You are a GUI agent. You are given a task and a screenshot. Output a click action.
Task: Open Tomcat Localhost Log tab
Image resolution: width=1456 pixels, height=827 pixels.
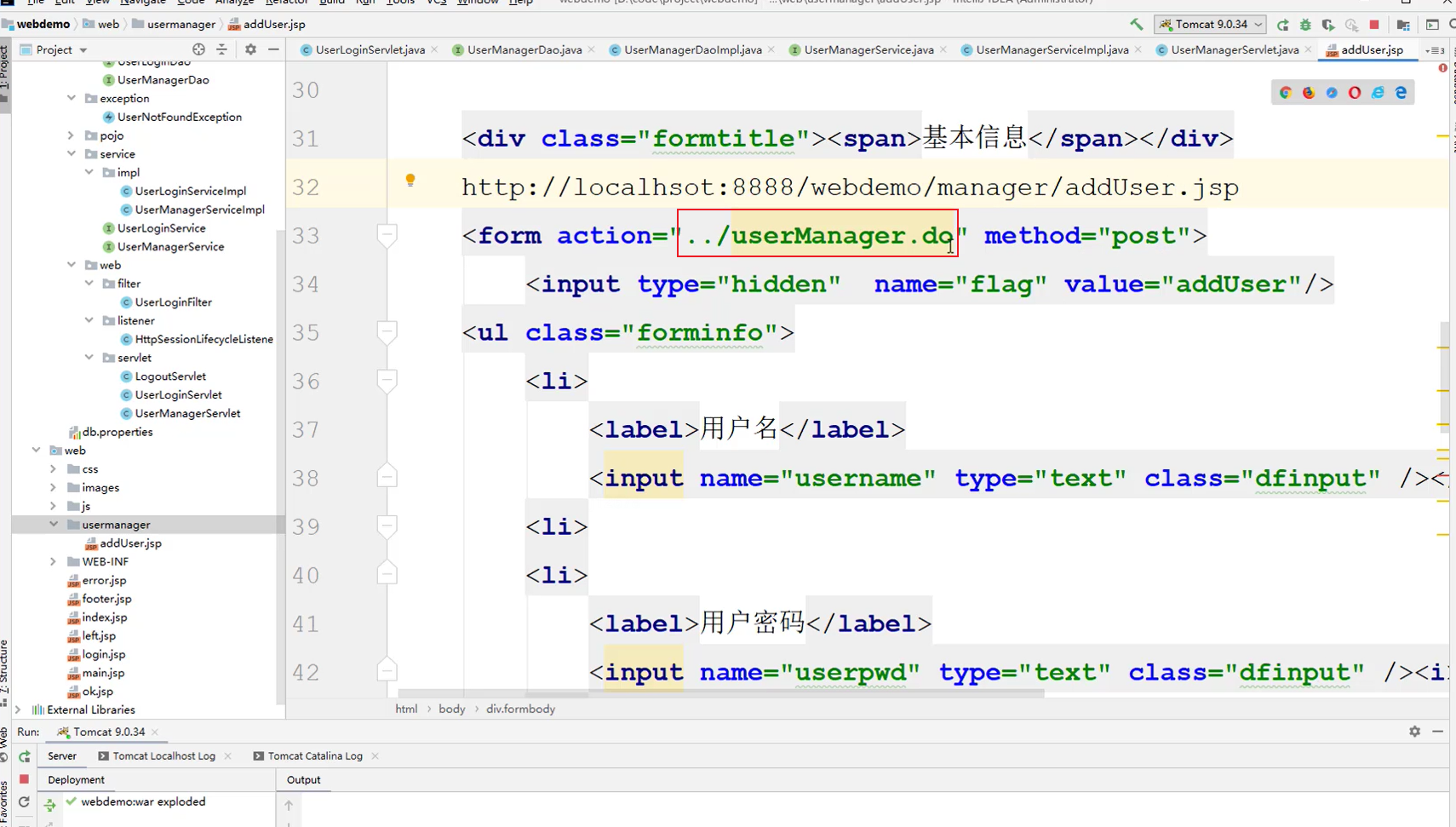(163, 756)
